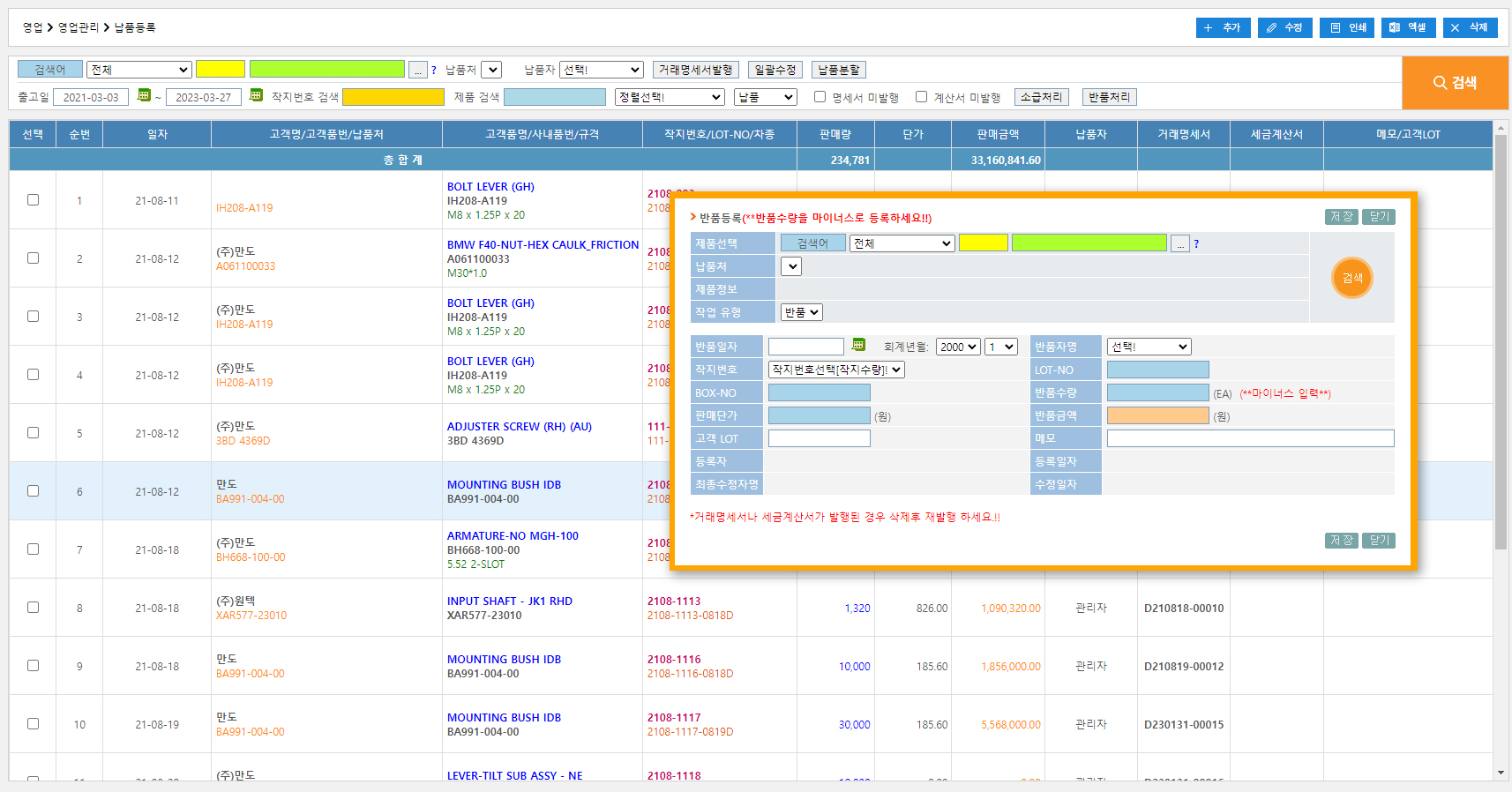This screenshot has width=1512, height=792.
Task: Click the blue help question mark in popup
Action: click(1196, 244)
